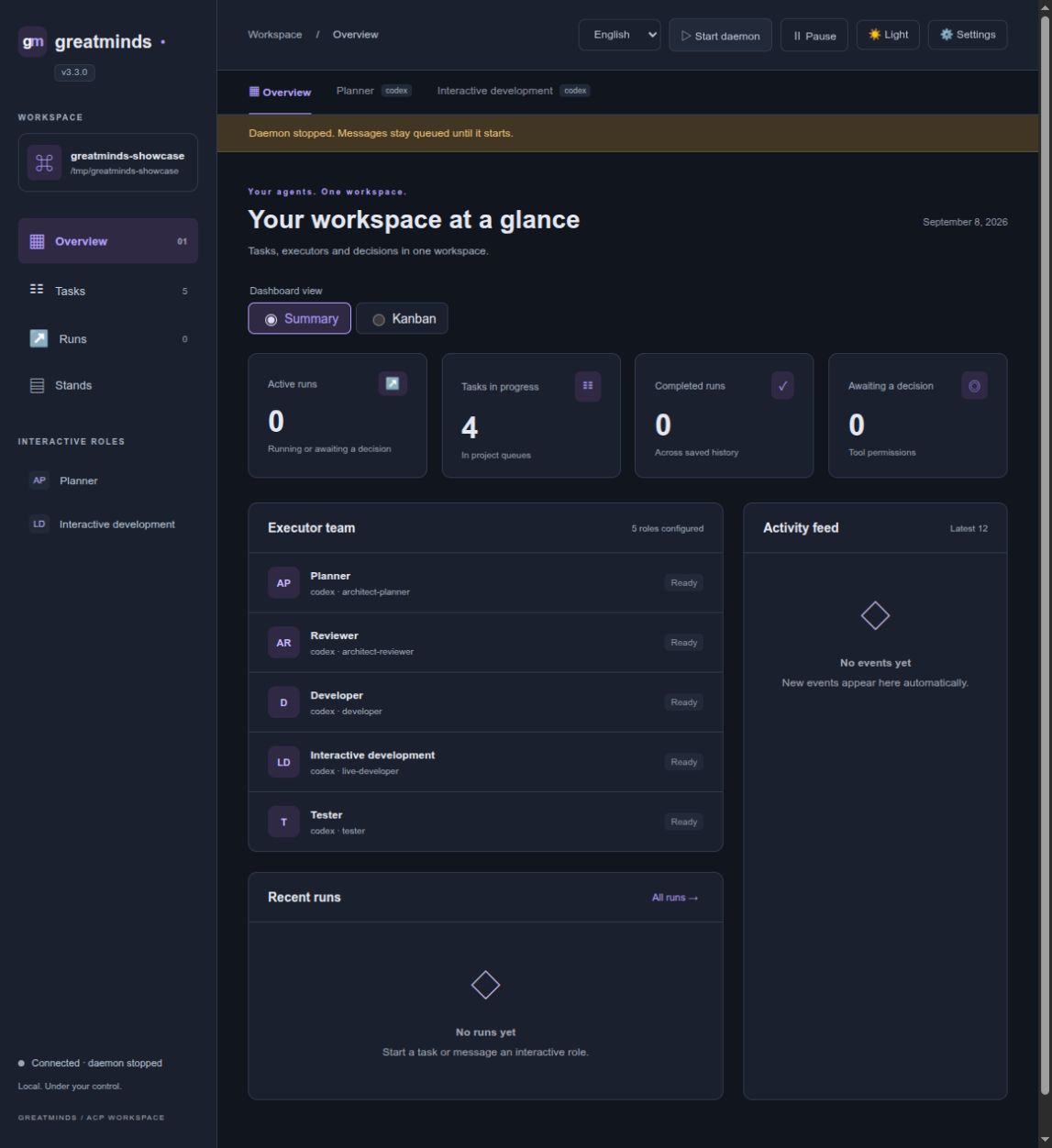1052x1148 pixels.
Task: Follow the All runs link
Action: (675, 898)
